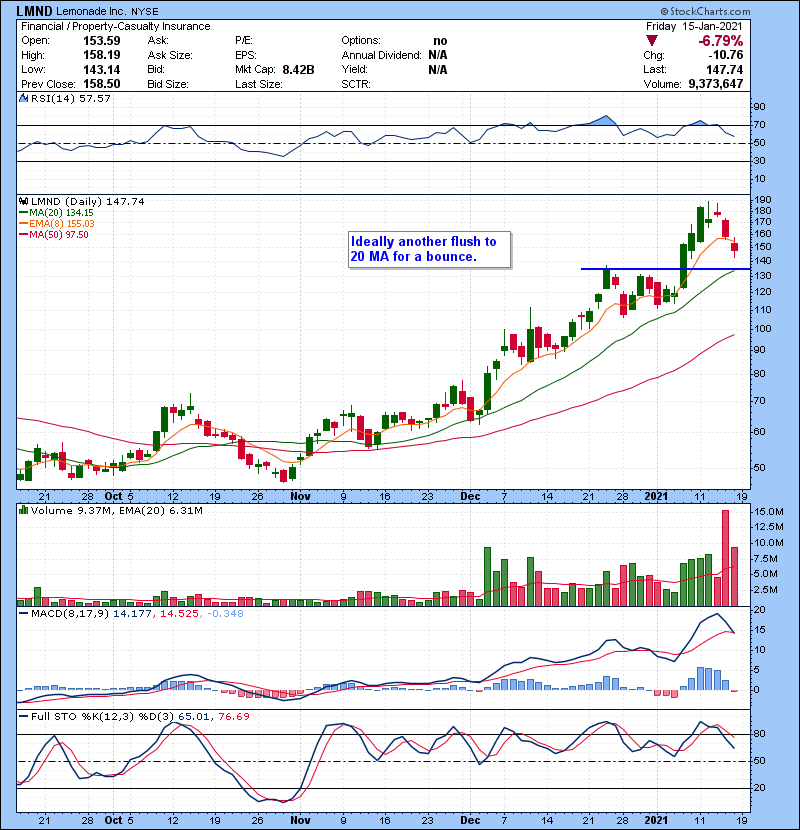Screen dimensions: 800x830
Task: Click the 190 price scale label
Action: pyautogui.click(x=762, y=200)
